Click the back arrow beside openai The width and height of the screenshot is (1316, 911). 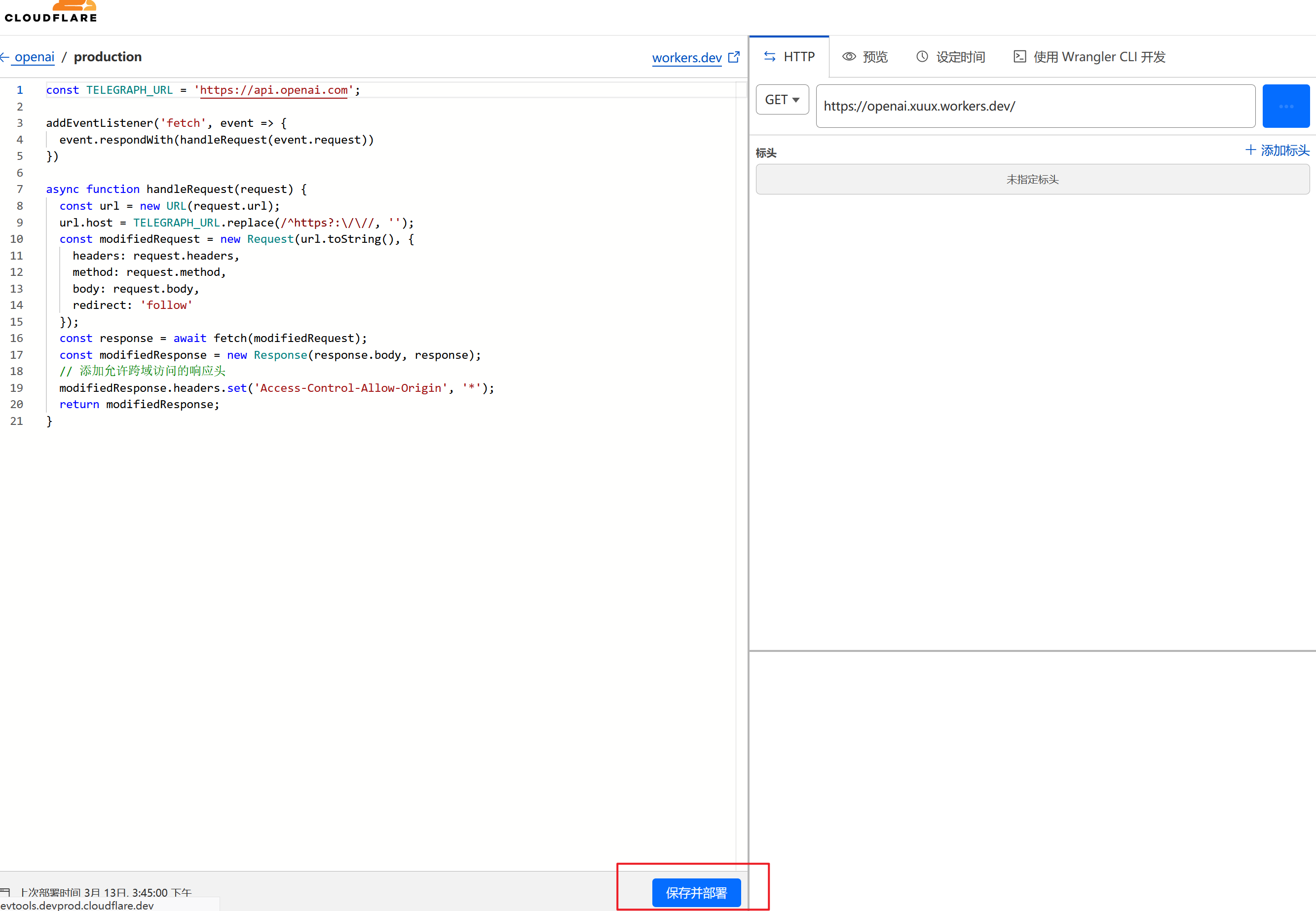(4, 57)
